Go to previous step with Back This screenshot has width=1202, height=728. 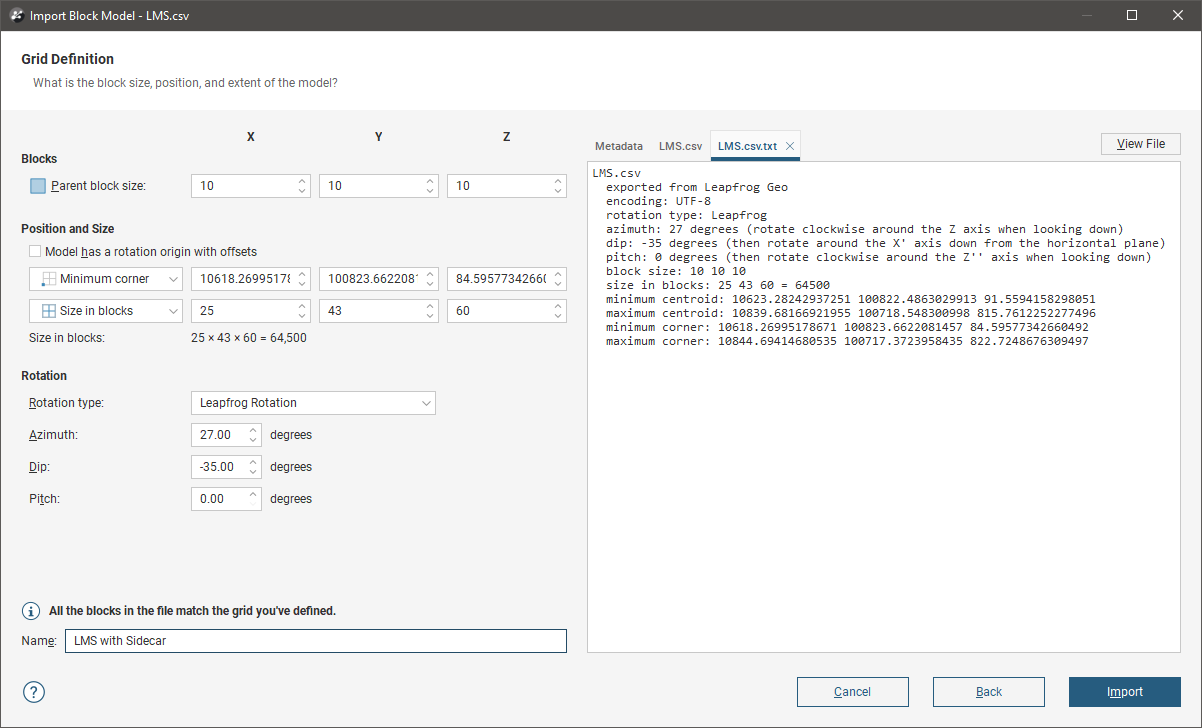pos(988,692)
